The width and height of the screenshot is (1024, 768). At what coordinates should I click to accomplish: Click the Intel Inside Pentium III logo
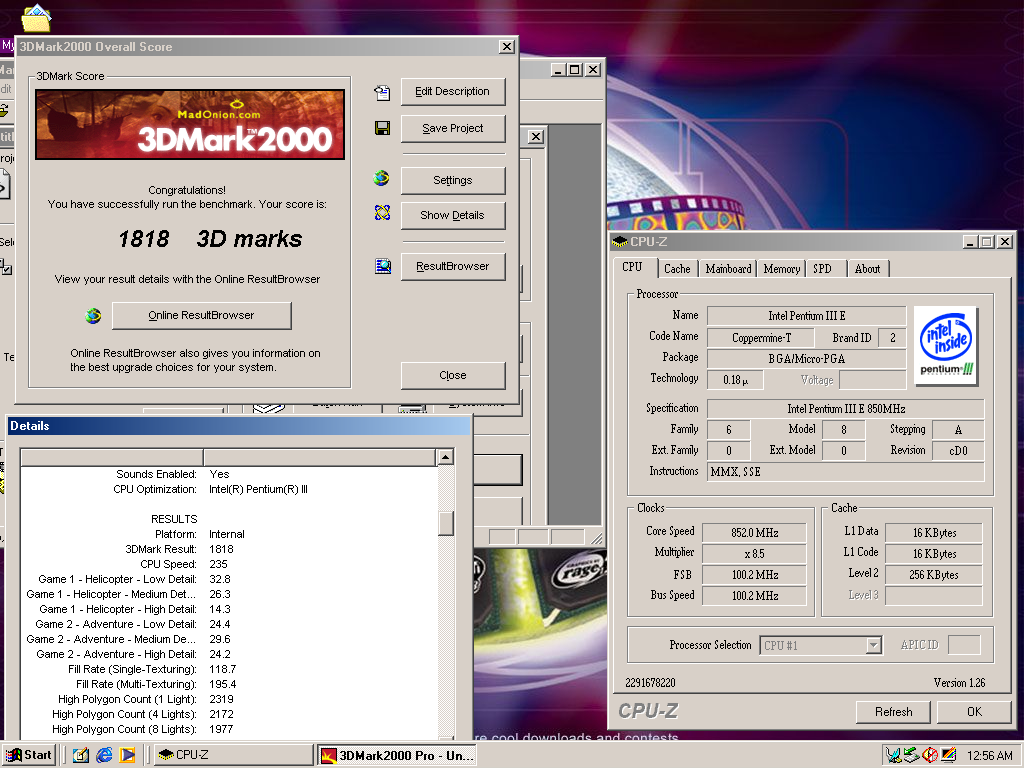point(946,346)
